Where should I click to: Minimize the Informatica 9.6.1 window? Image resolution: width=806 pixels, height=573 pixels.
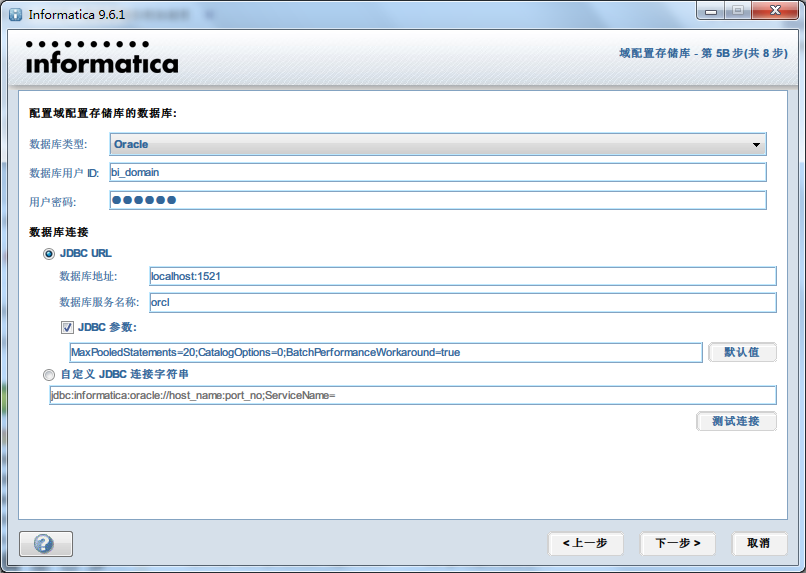(x=711, y=11)
